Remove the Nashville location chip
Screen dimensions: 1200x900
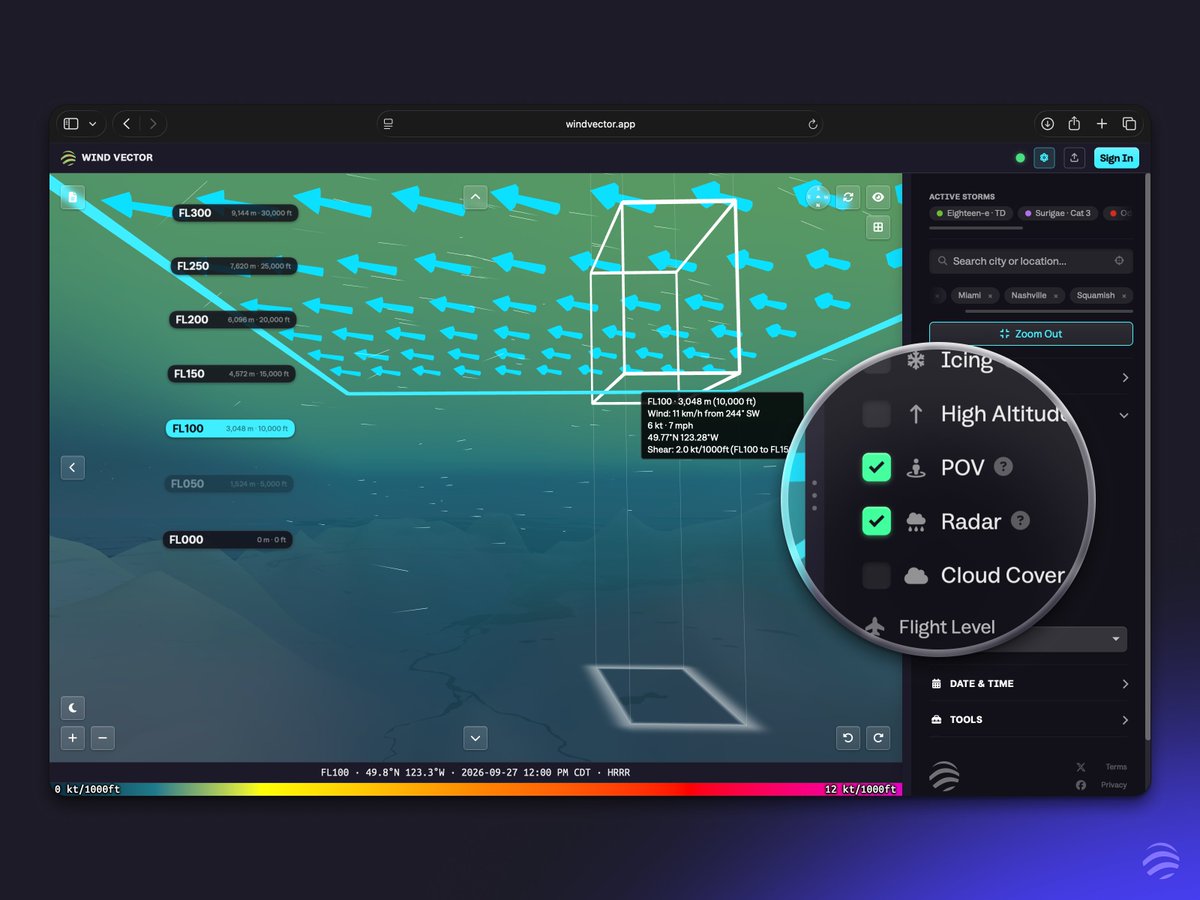[1055, 296]
